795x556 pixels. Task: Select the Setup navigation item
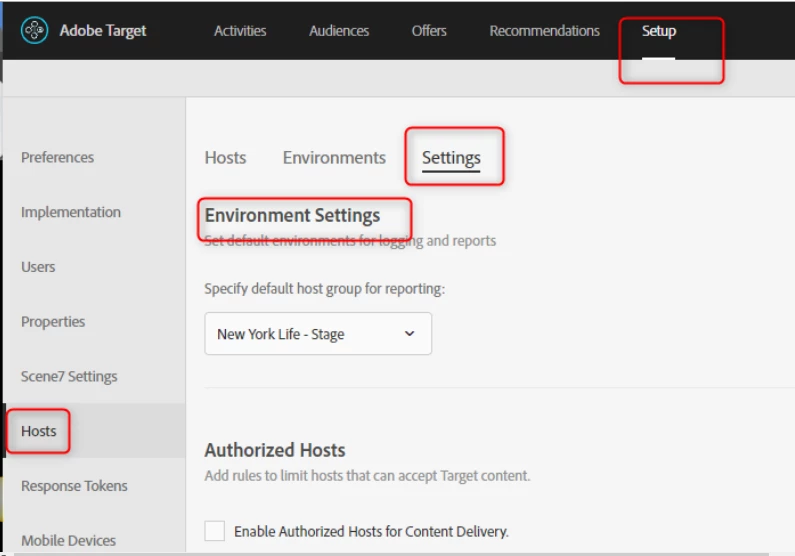(659, 31)
